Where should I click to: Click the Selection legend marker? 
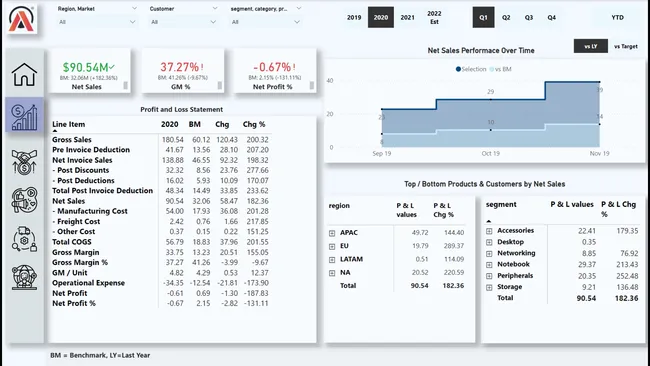[x=458, y=69]
